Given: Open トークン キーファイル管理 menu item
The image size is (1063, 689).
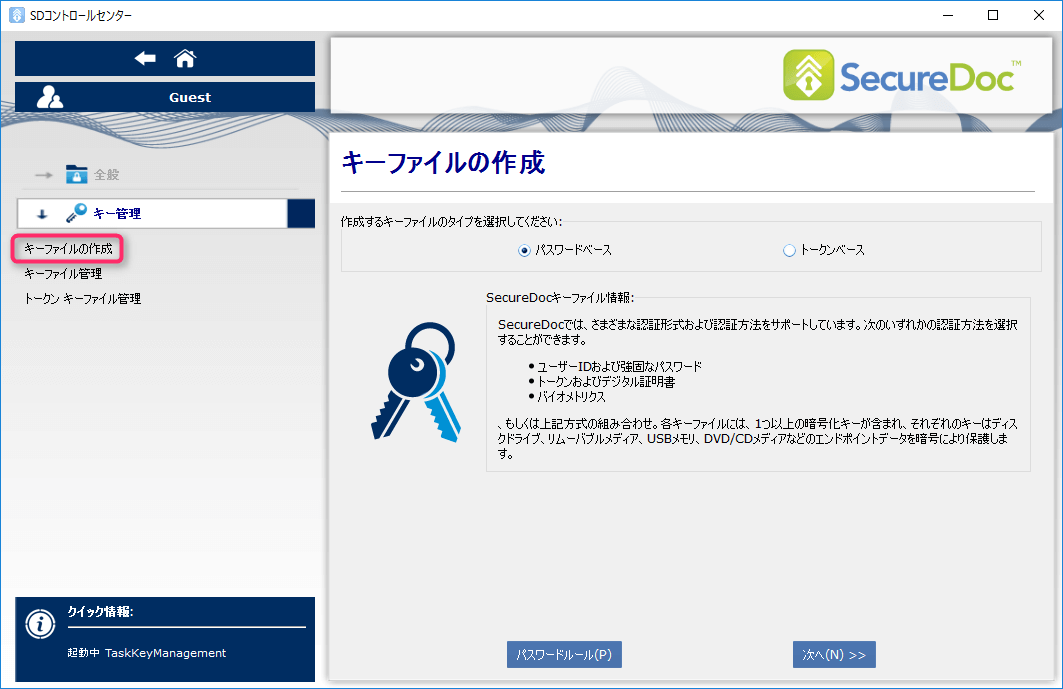Looking at the screenshot, I should tap(82, 298).
